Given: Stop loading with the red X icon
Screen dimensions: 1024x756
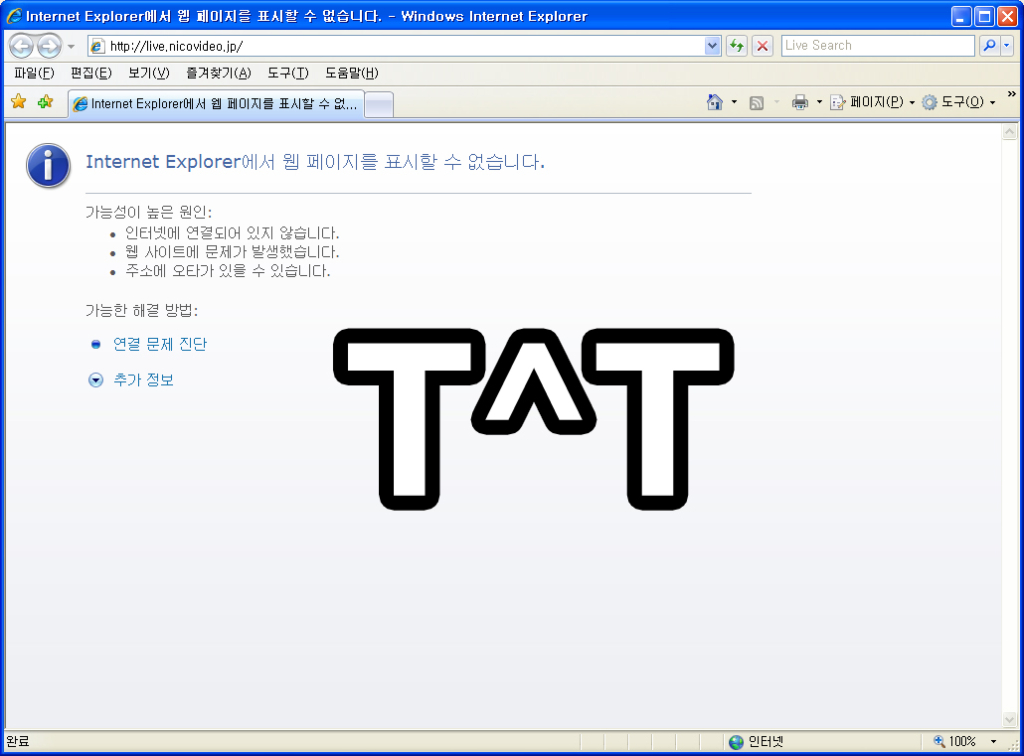Looking at the screenshot, I should [x=762, y=46].
